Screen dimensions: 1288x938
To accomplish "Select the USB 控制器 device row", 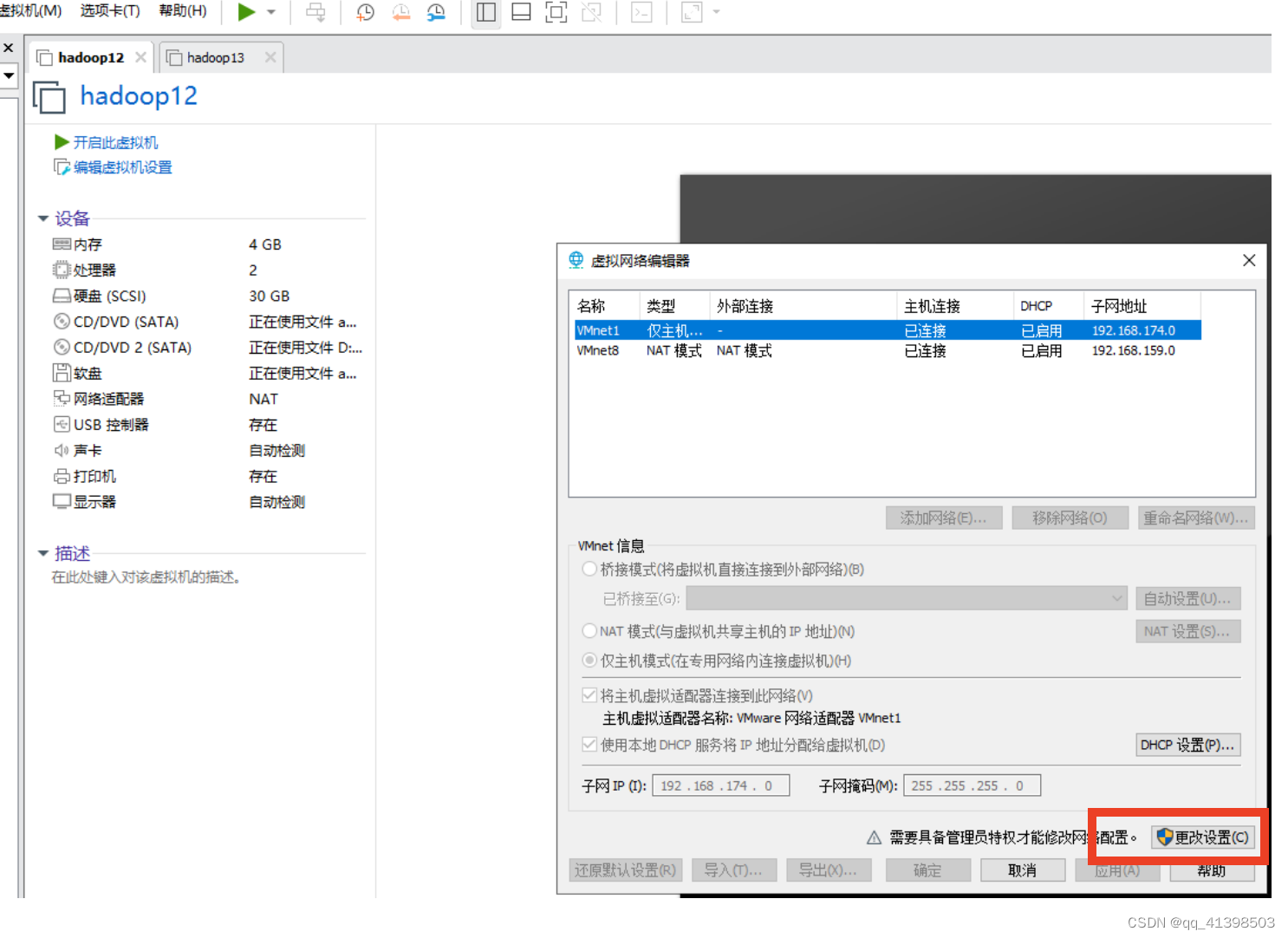I will click(207, 425).
